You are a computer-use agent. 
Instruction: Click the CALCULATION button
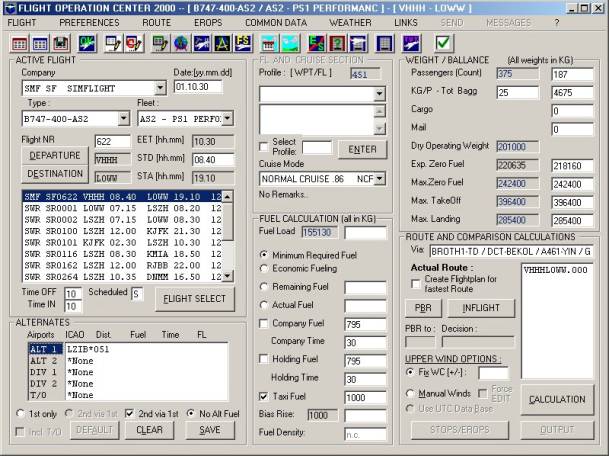click(x=557, y=399)
